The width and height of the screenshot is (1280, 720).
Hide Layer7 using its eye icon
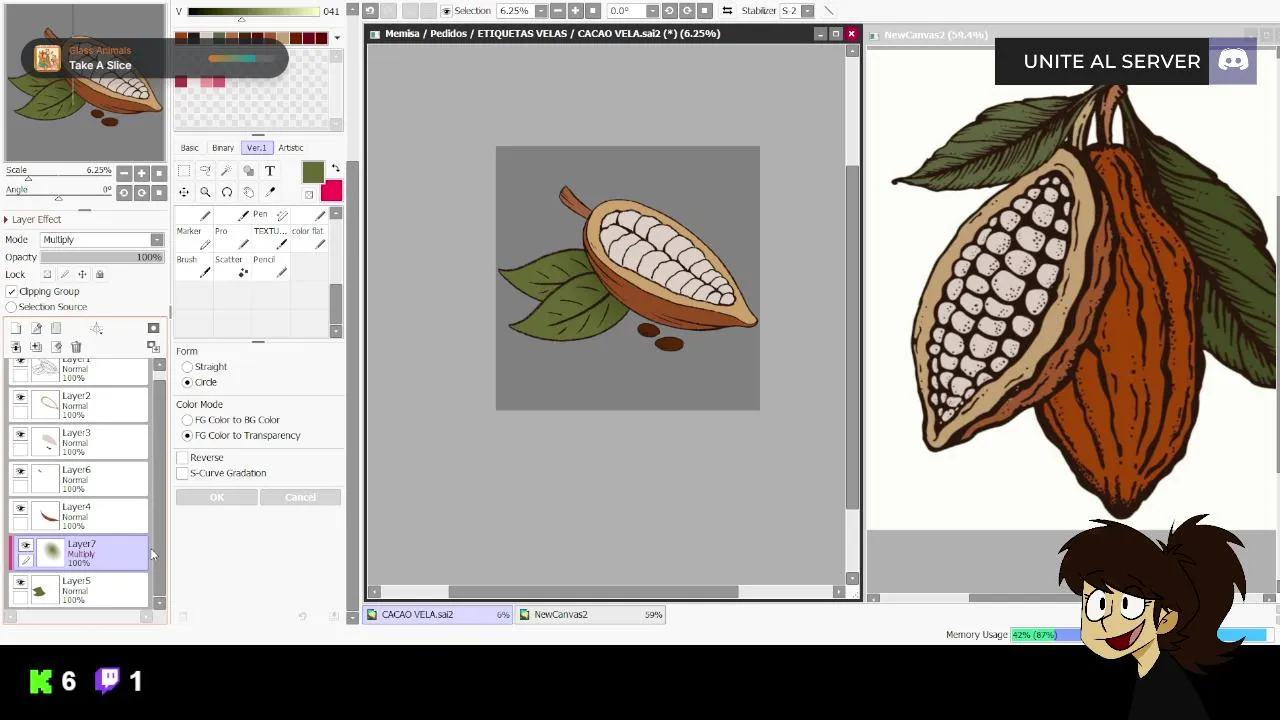coord(26,546)
